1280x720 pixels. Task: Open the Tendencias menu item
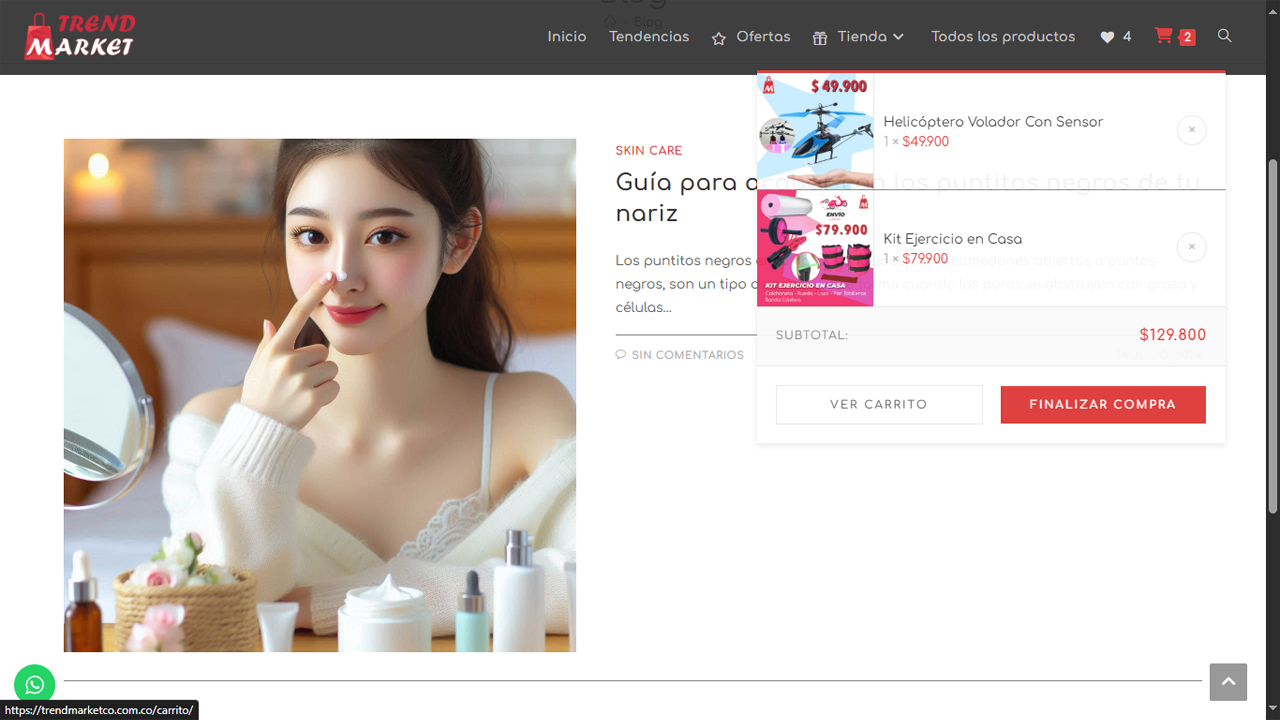pyautogui.click(x=649, y=37)
